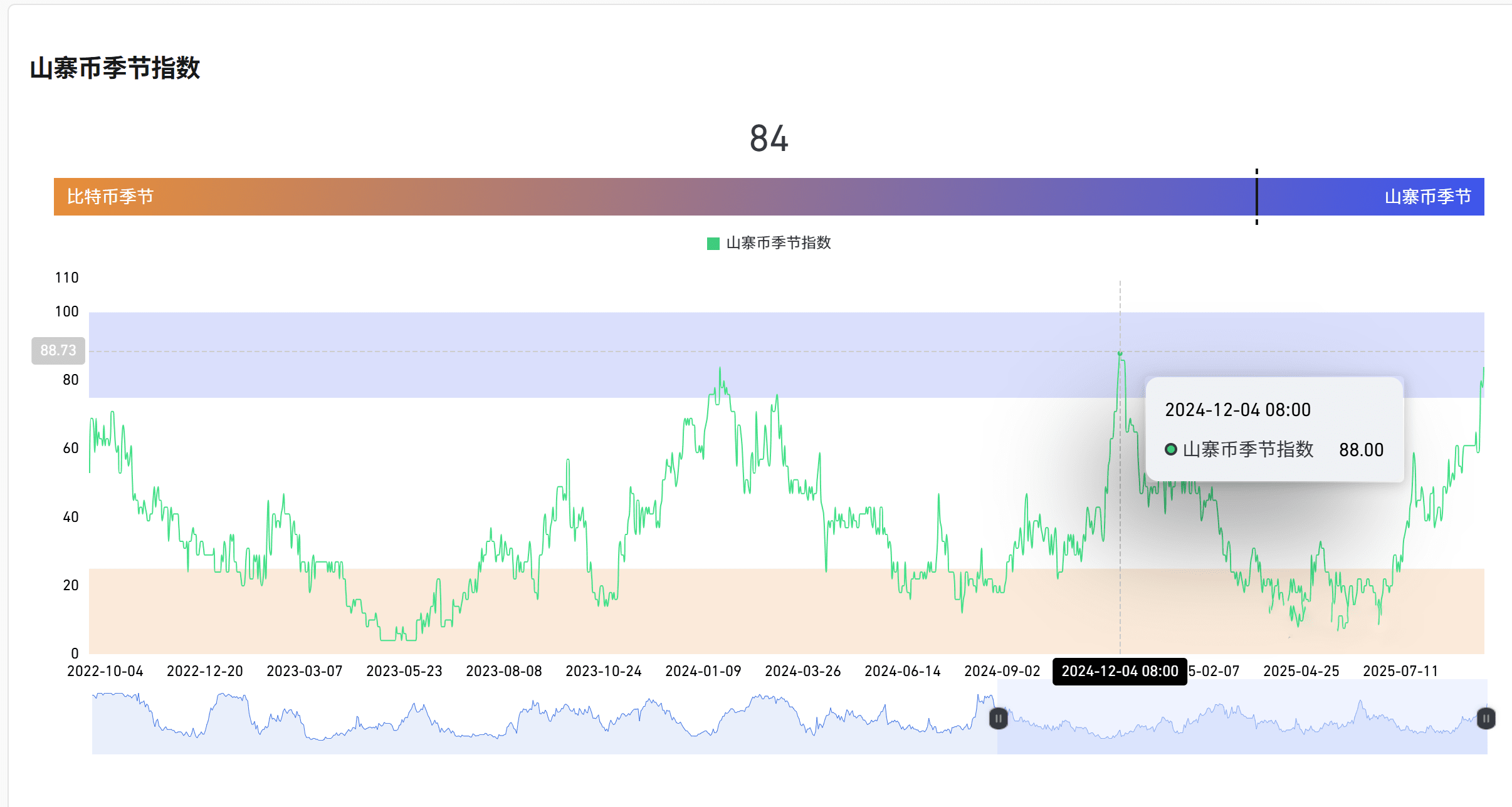
Task: Click the left zoom slider handle
Action: coord(998,718)
